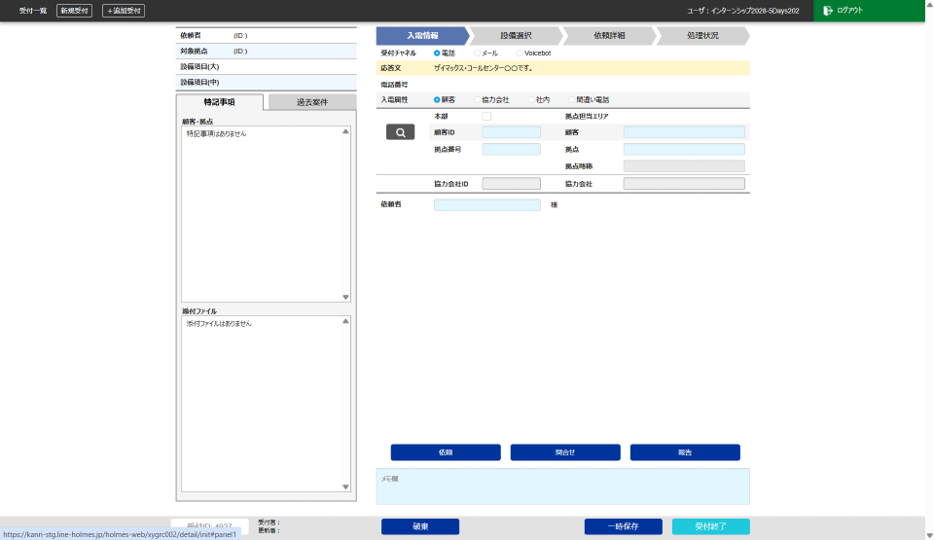Image resolution: width=934 pixels, height=540 pixels.
Task: Click '特記事項はありません' text
Action: (216, 134)
